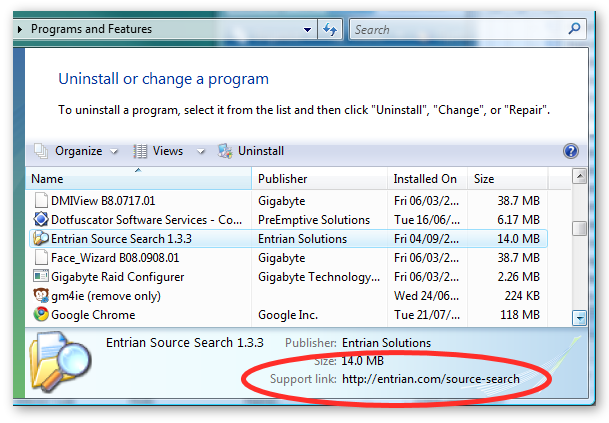This screenshot has height=423, width=609.
Task: Select the DMIView B8.0717.01 name text
Action: coord(103,201)
